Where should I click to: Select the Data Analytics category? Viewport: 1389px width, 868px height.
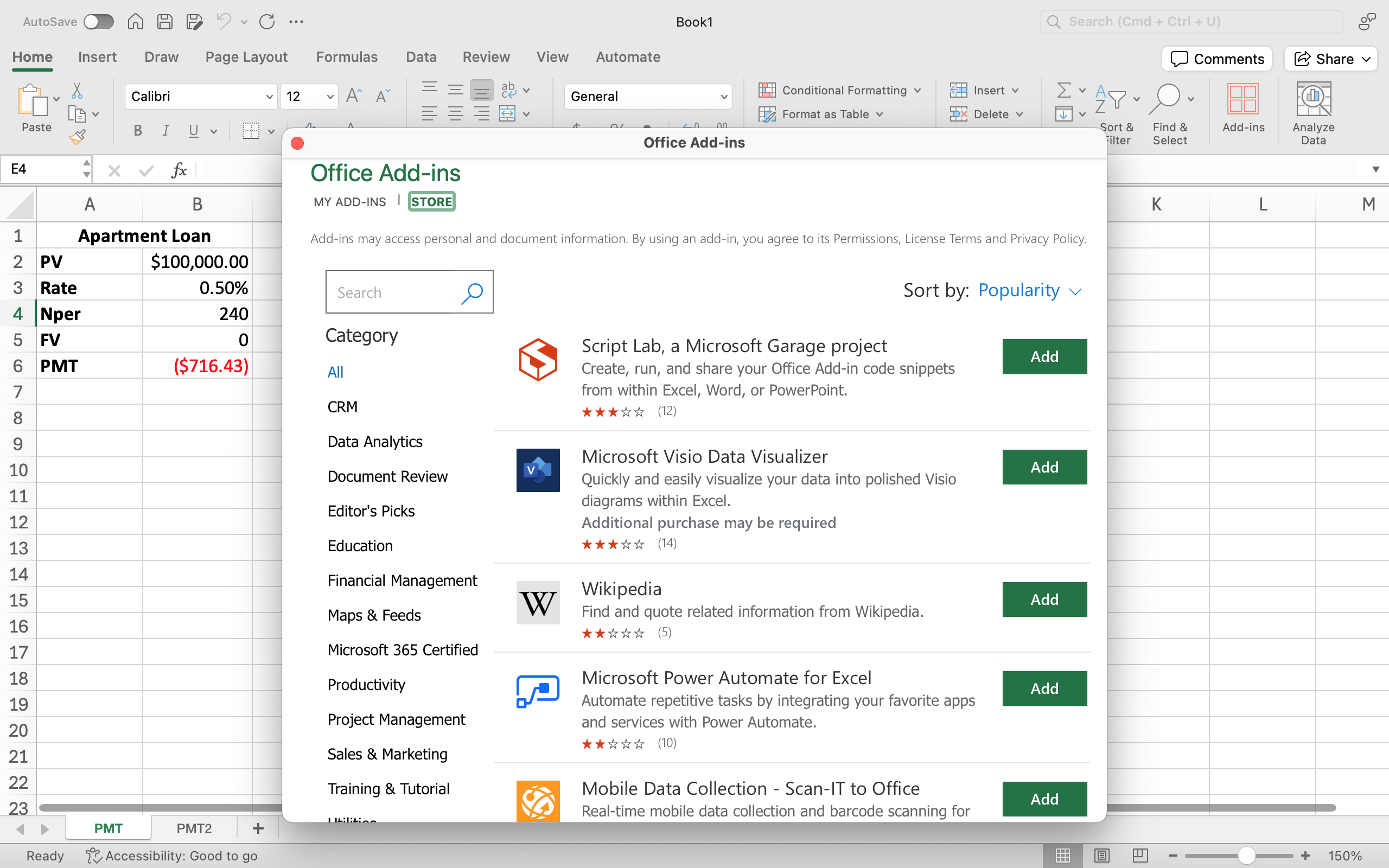point(375,442)
